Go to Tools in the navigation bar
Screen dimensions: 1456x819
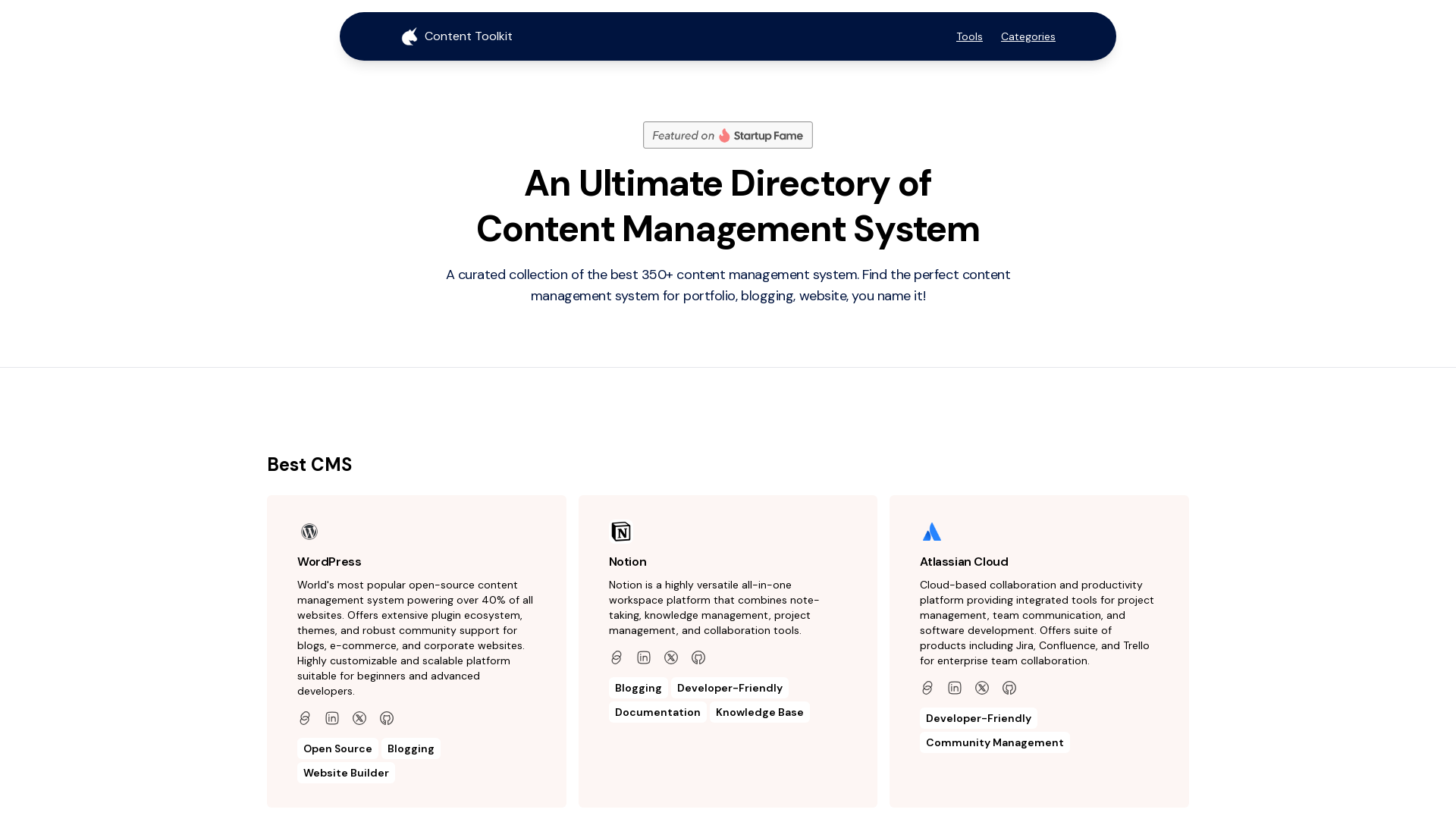click(x=969, y=36)
